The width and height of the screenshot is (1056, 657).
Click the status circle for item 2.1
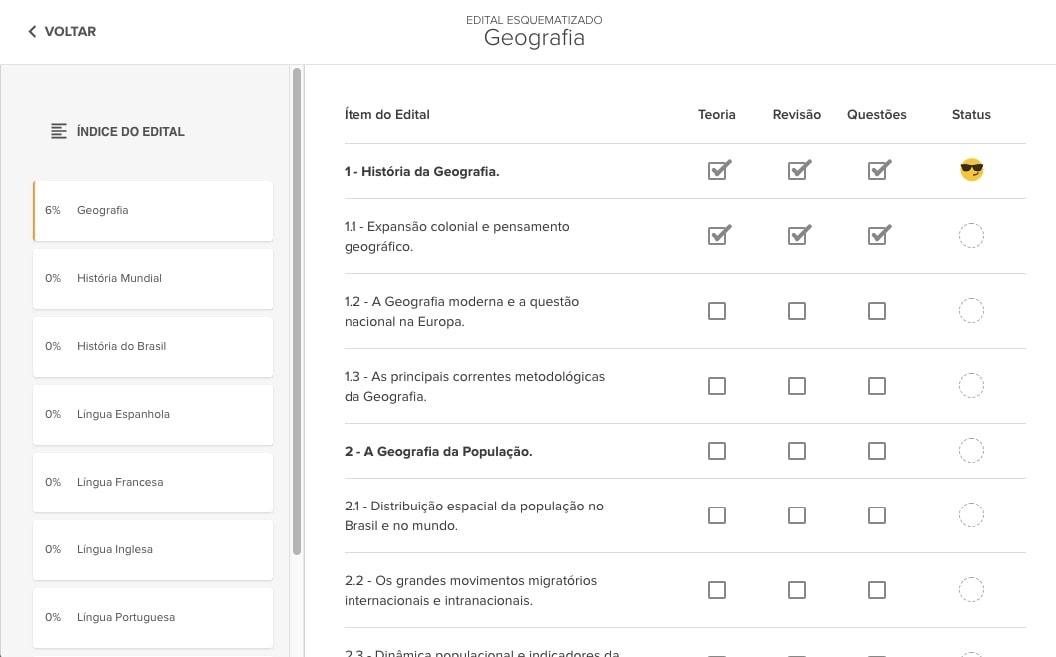[x=971, y=516]
